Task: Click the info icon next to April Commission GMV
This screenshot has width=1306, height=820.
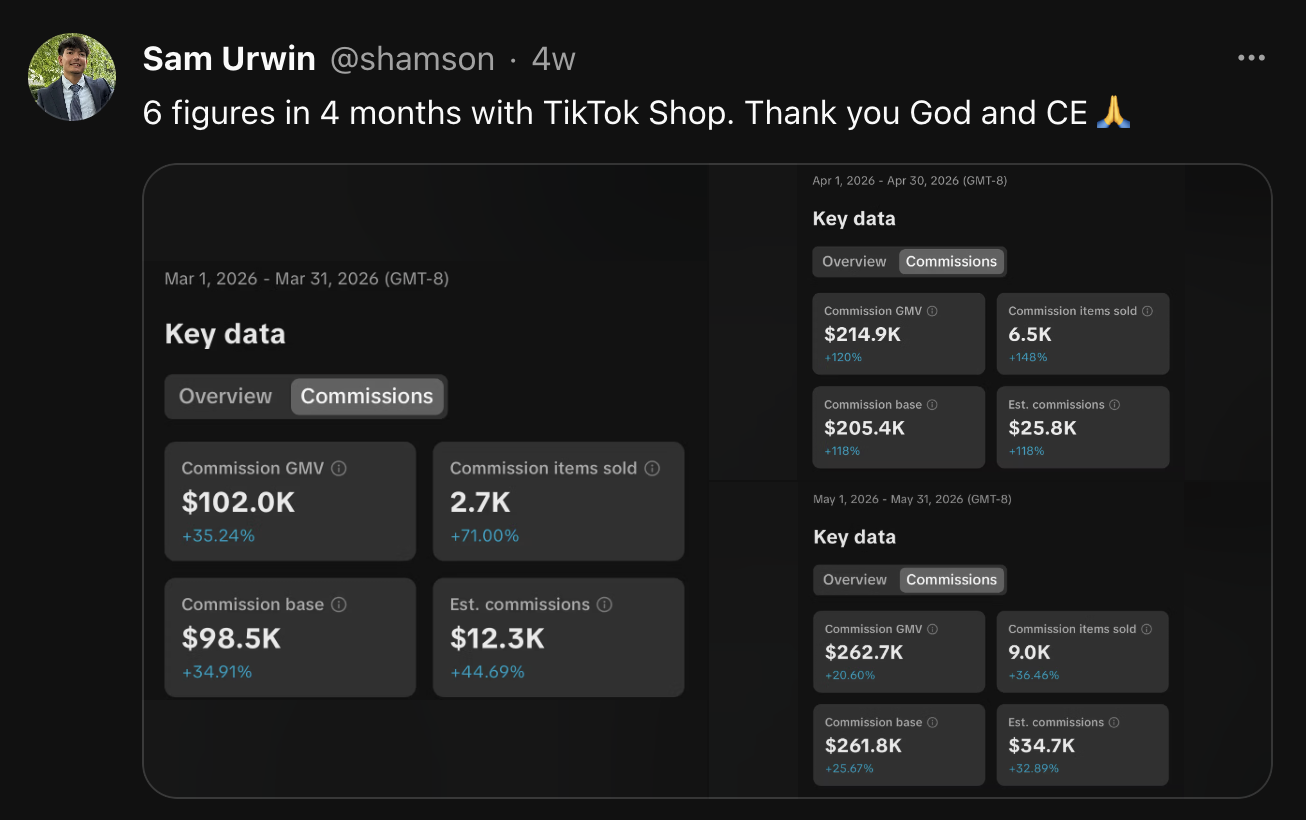Action: click(x=932, y=311)
